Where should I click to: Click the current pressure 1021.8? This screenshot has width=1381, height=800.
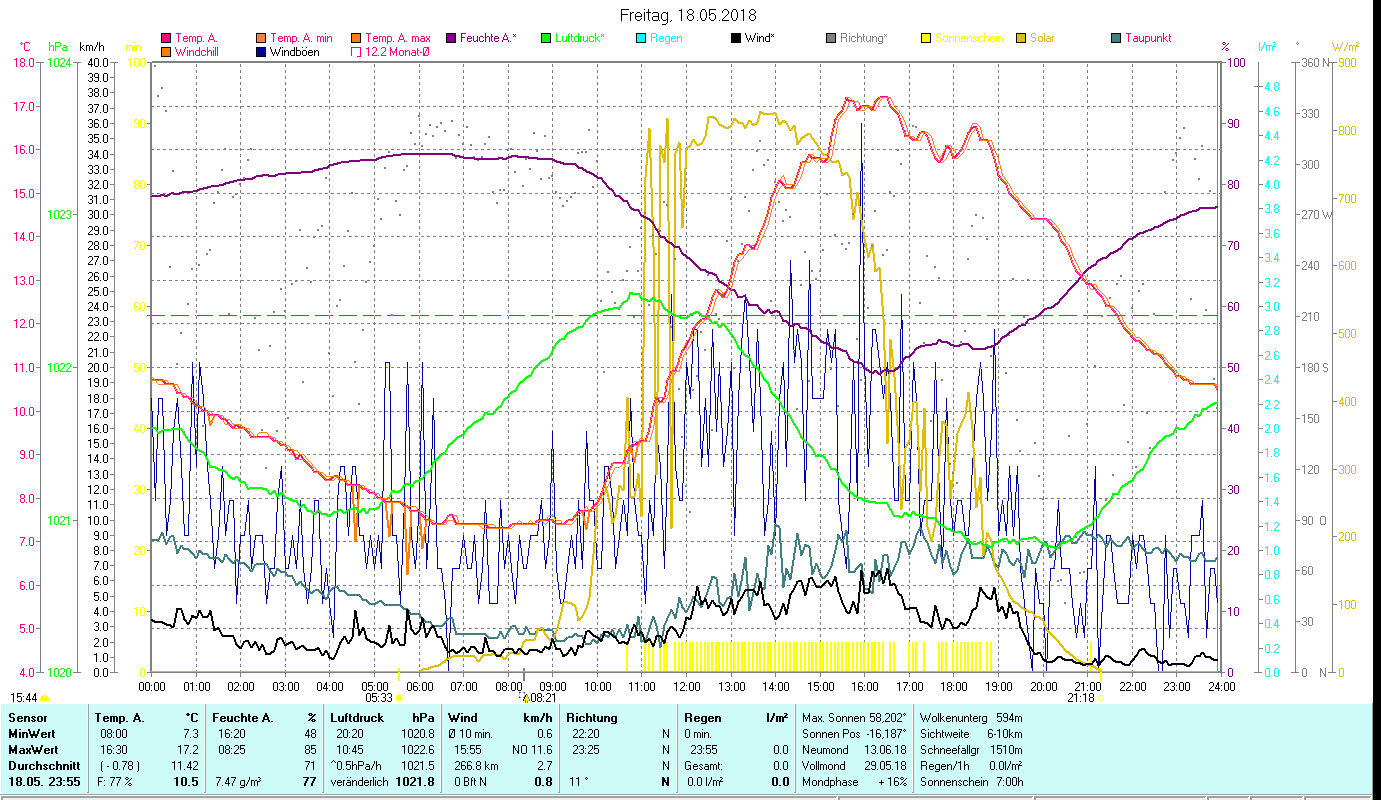415,782
